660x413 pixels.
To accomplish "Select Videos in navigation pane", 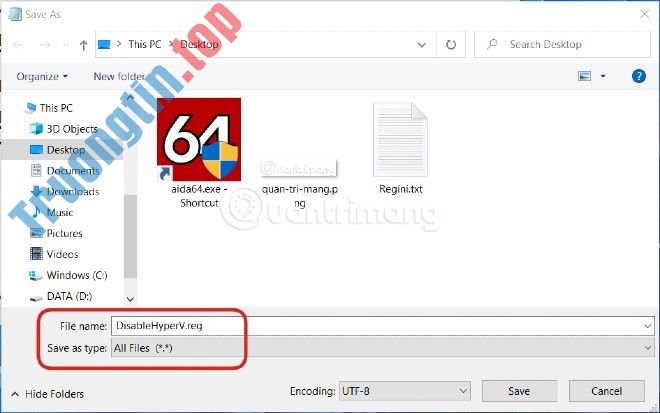I will click(x=62, y=254).
